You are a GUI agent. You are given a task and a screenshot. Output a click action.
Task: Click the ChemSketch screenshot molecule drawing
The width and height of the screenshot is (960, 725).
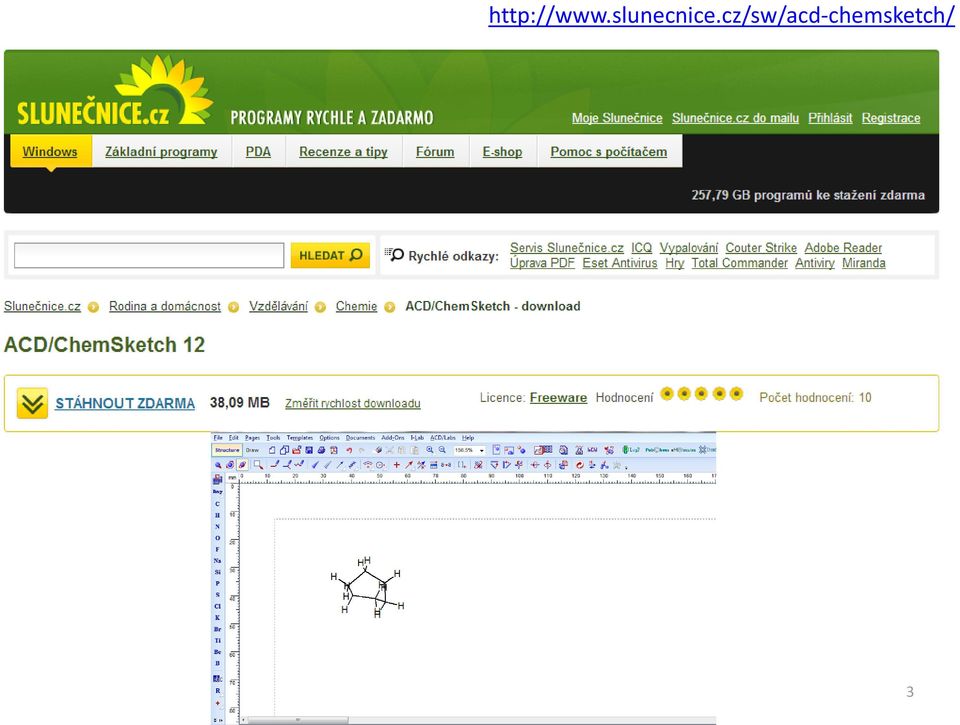pos(367,588)
